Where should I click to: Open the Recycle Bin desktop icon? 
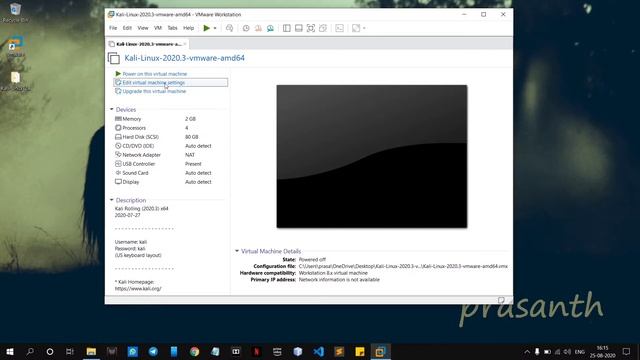tap(15, 12)
